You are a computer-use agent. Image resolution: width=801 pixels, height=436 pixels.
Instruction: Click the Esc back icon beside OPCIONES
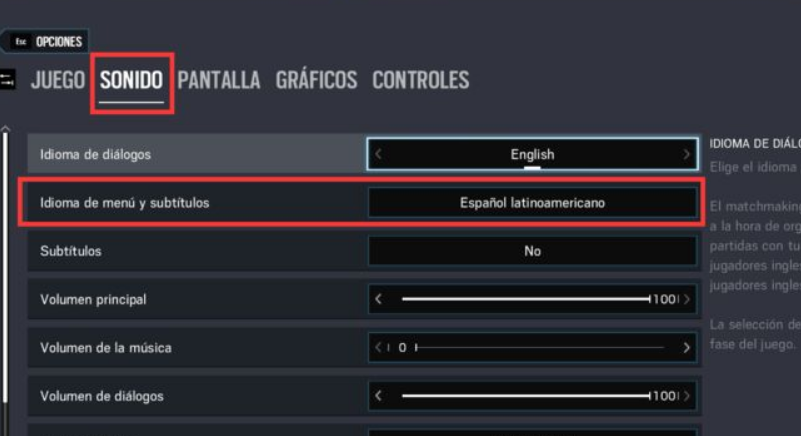click(x=21, y=41)
